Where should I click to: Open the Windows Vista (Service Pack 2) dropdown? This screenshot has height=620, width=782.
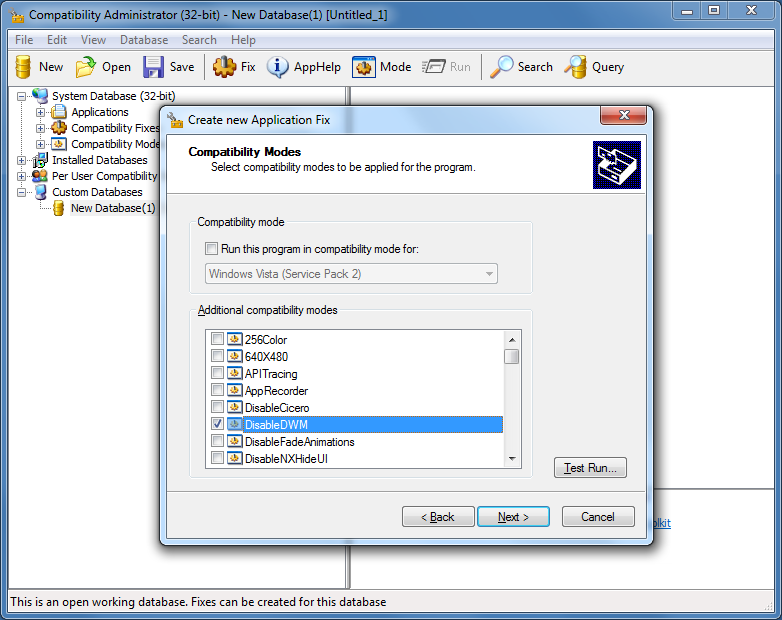coord(351,274)
